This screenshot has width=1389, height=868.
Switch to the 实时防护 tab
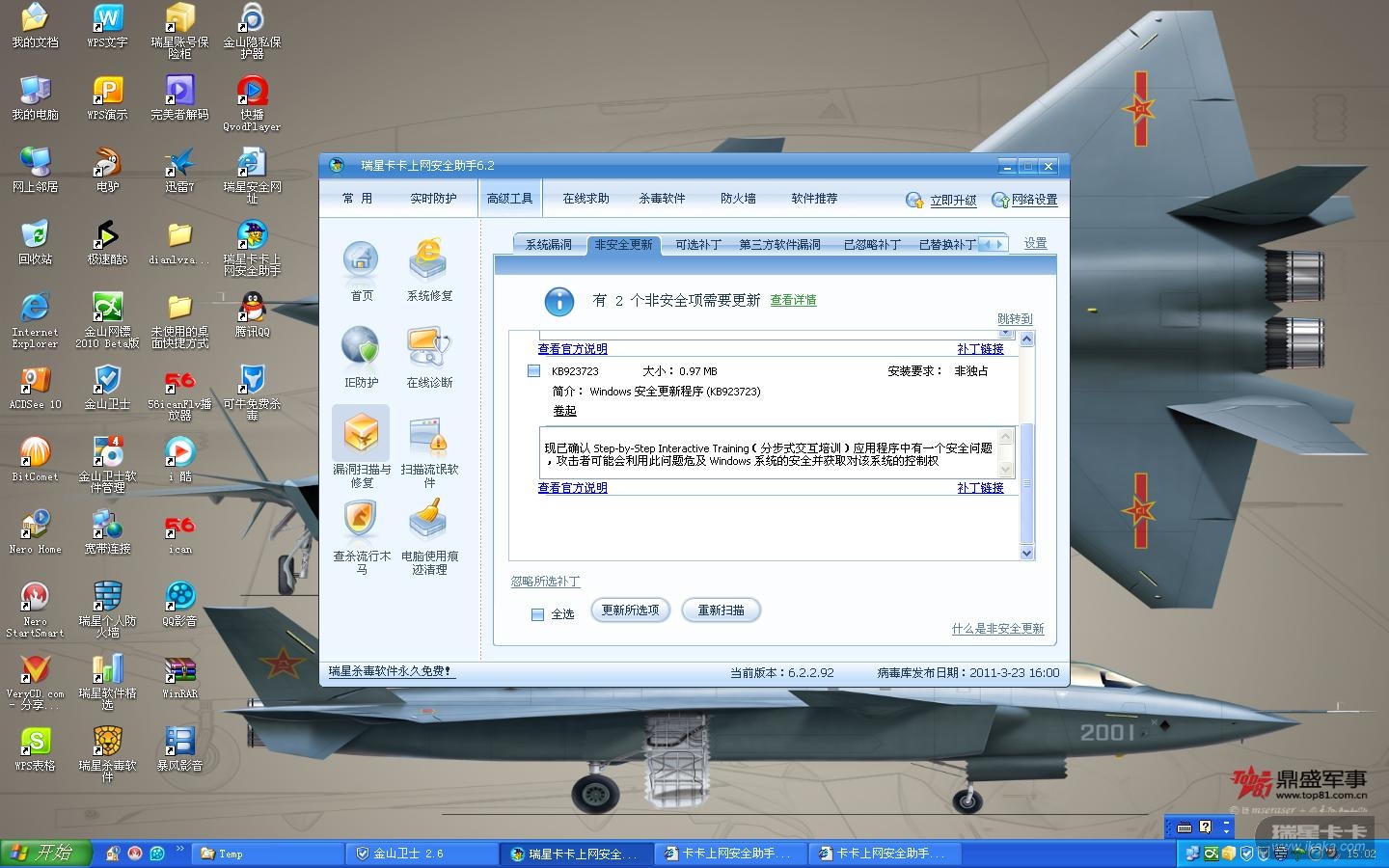tap(433, 199)
